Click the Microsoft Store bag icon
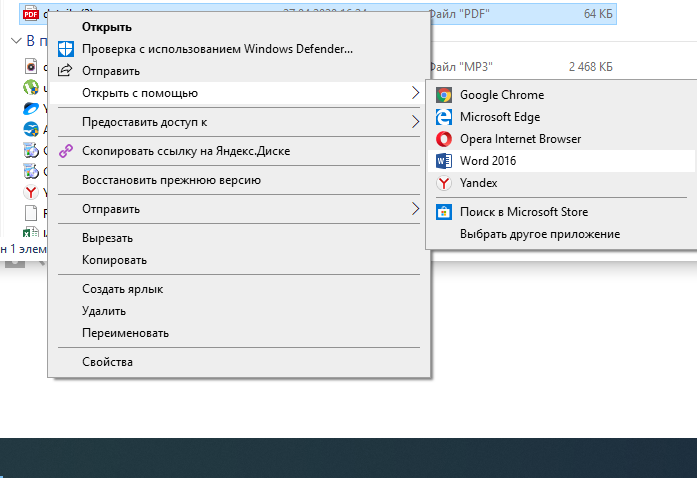The width and height of the screenshot is (697, 478). coord(444,212)
